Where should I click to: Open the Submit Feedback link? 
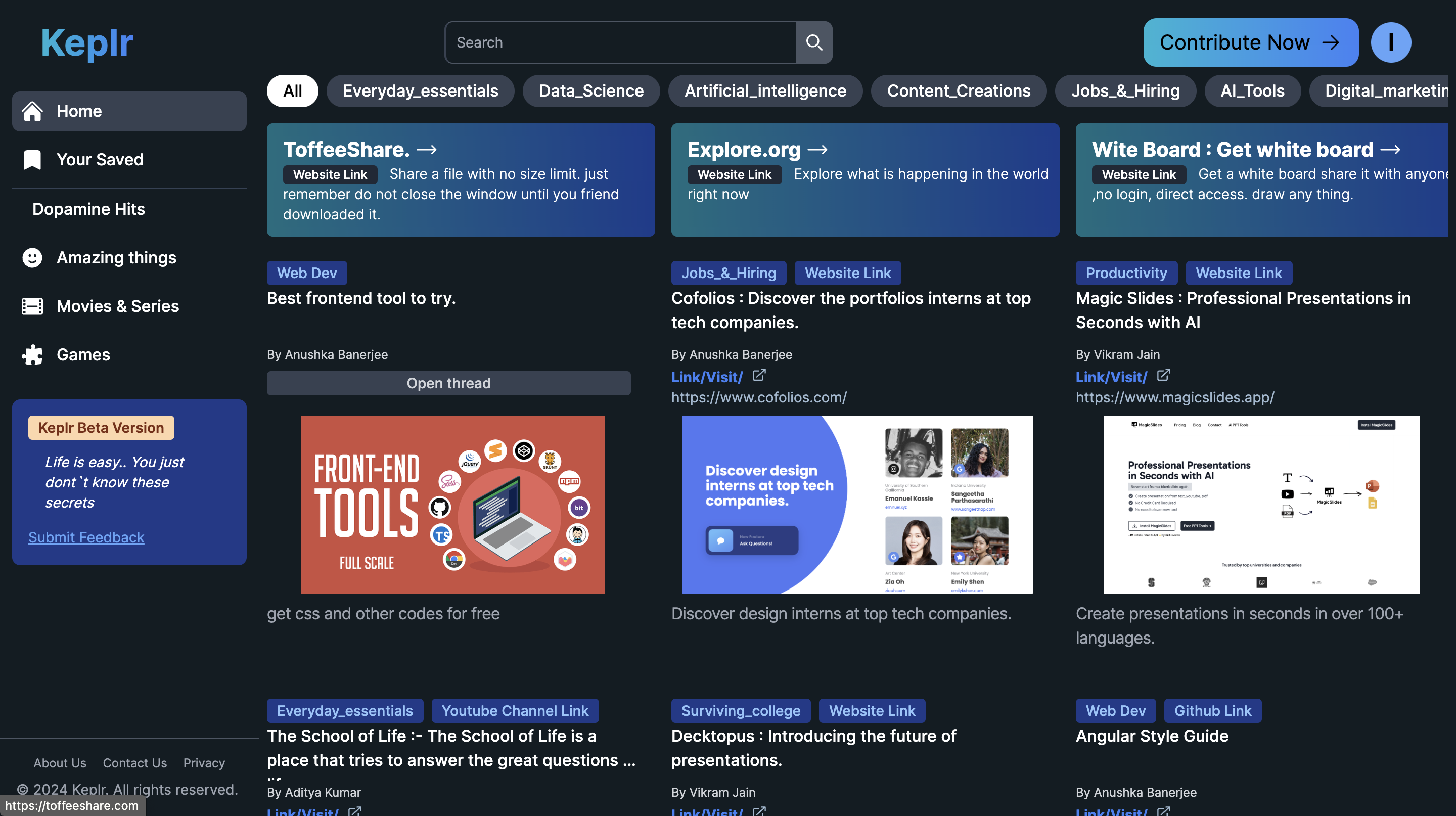click(x=86, y=537)
